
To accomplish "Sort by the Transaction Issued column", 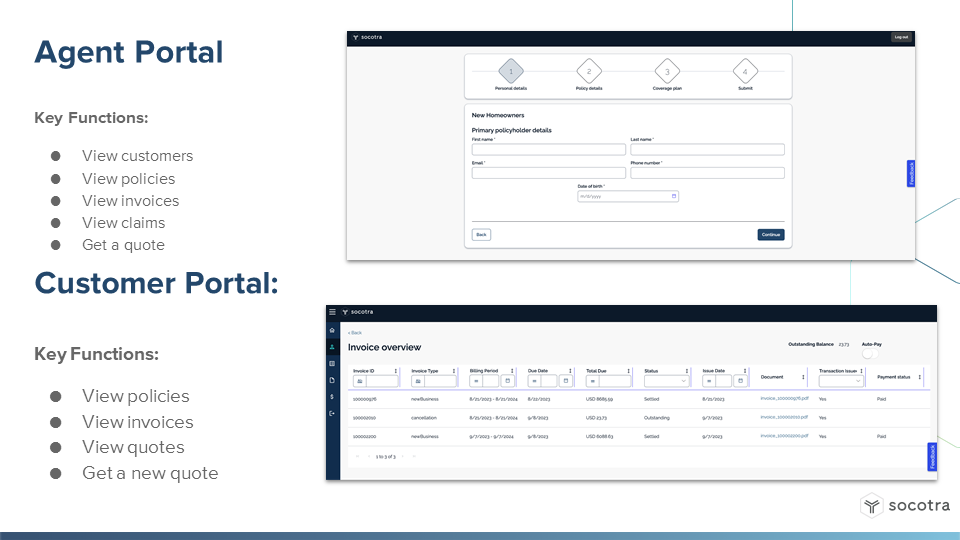I will (861, 371).
